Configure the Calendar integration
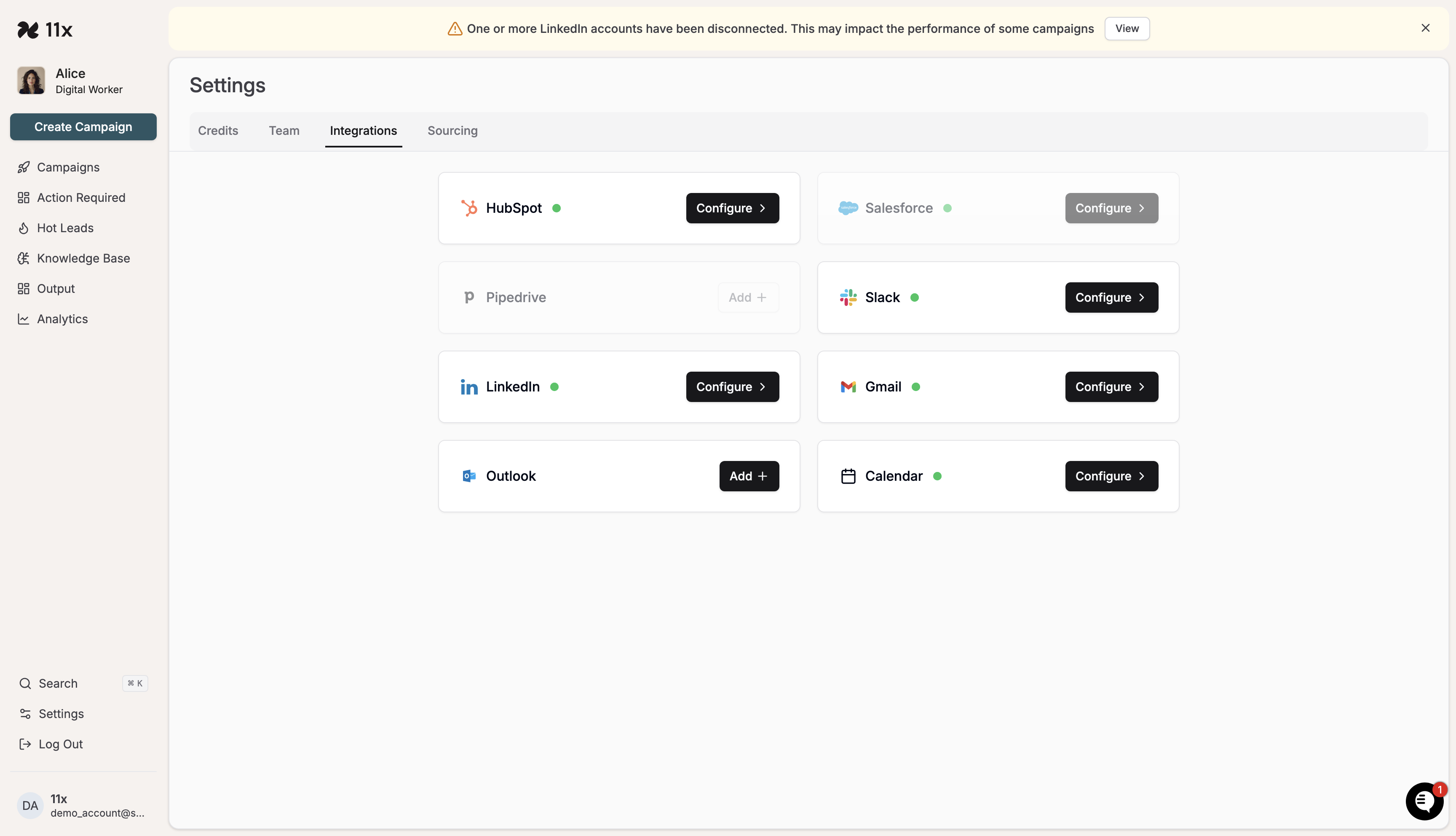The height and width of the screenshot is (836, 1456). [1111, 475]
